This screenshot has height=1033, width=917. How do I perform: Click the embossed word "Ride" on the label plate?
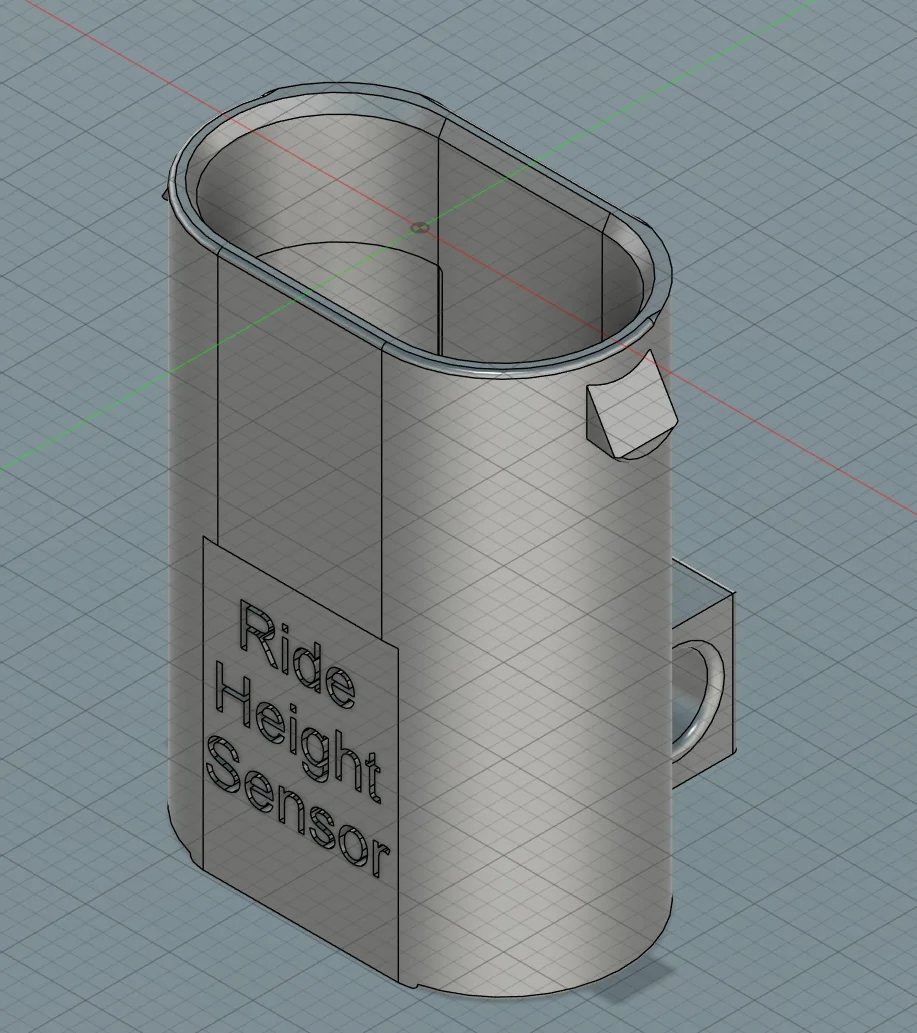[x=297, y=655]
